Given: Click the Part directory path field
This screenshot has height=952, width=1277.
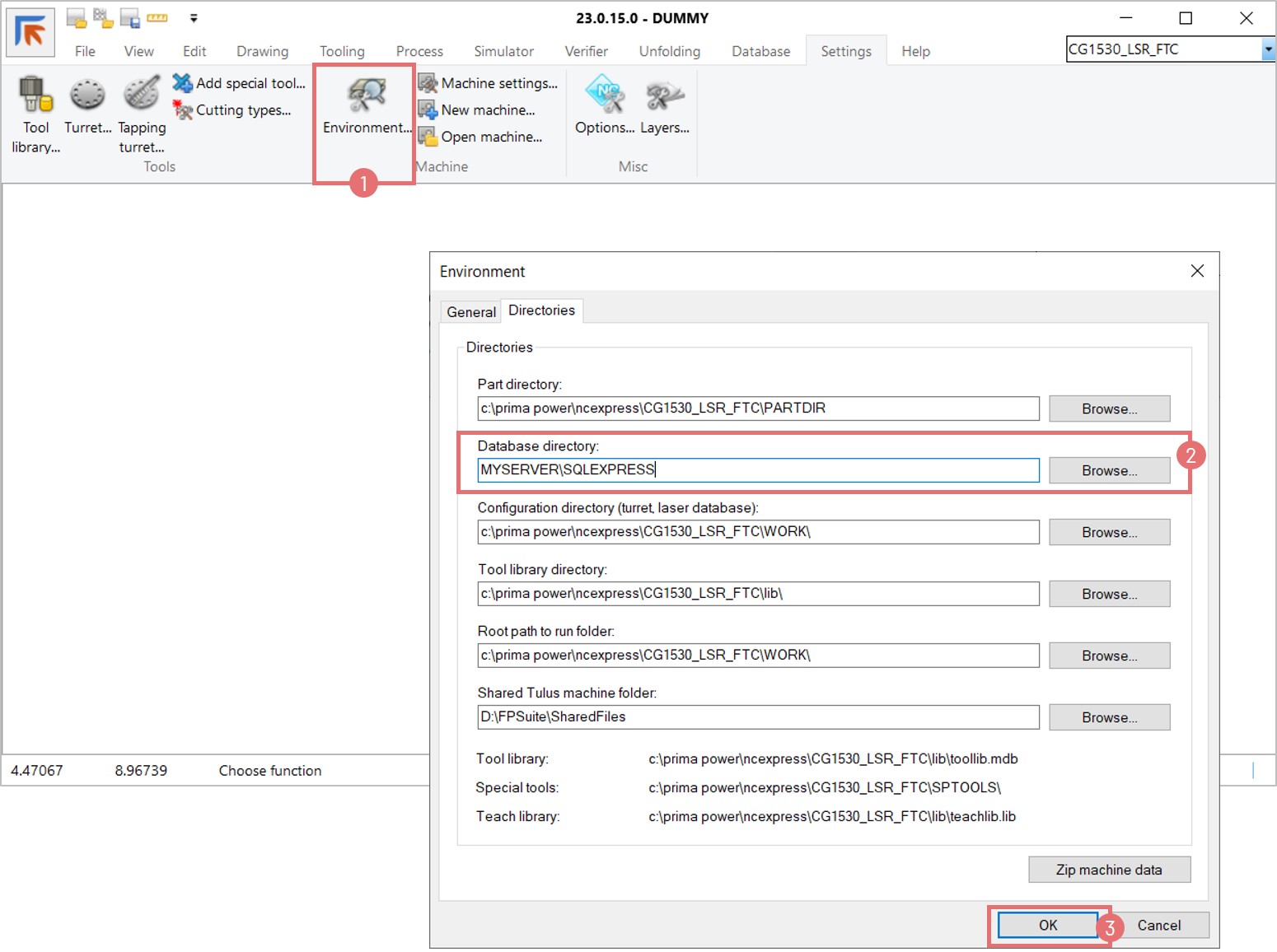Looking at the screenshot, I should click(x=758, y=408).
